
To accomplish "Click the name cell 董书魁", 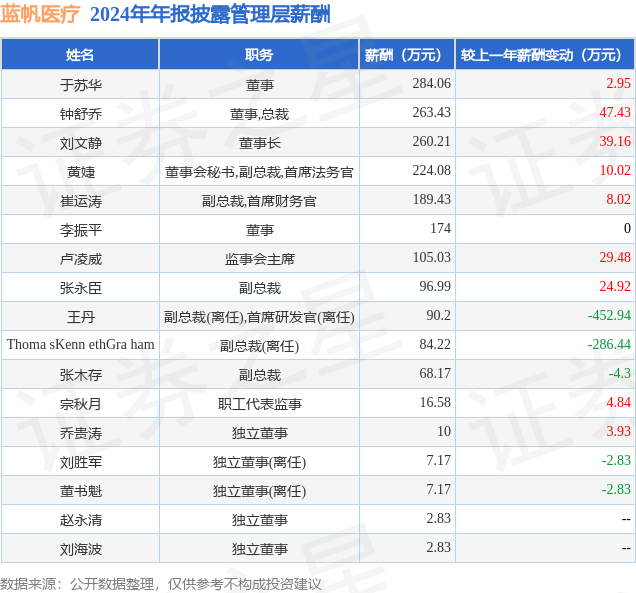I will (x=81, y=491).
